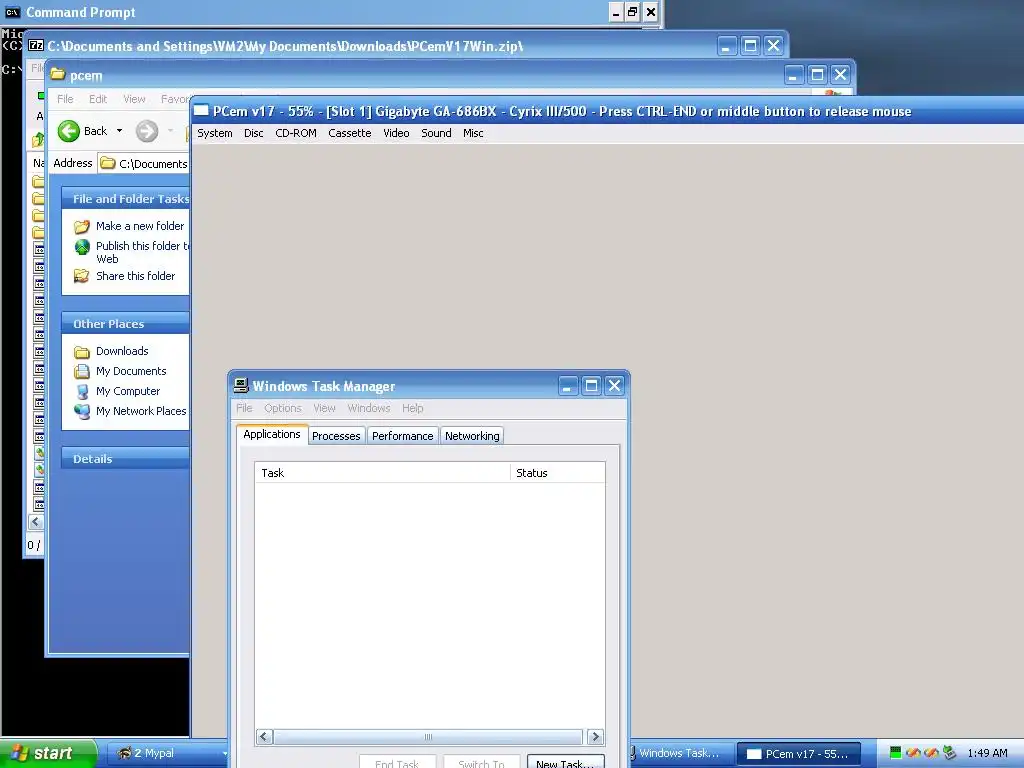The height and width of the screenshot is (768, 1024).
Task: Click the Downloads folder icon
Action: click(x=82, y=352)
